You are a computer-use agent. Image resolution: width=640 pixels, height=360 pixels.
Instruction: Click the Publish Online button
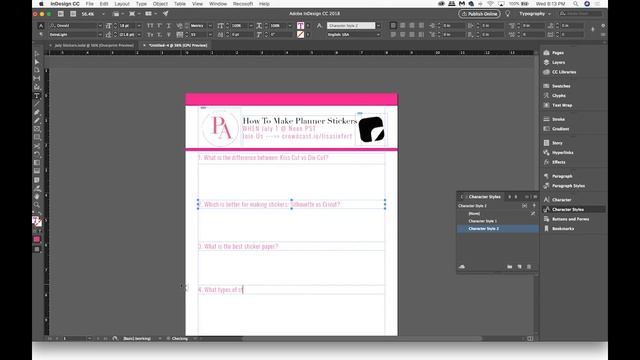[479, 14]
